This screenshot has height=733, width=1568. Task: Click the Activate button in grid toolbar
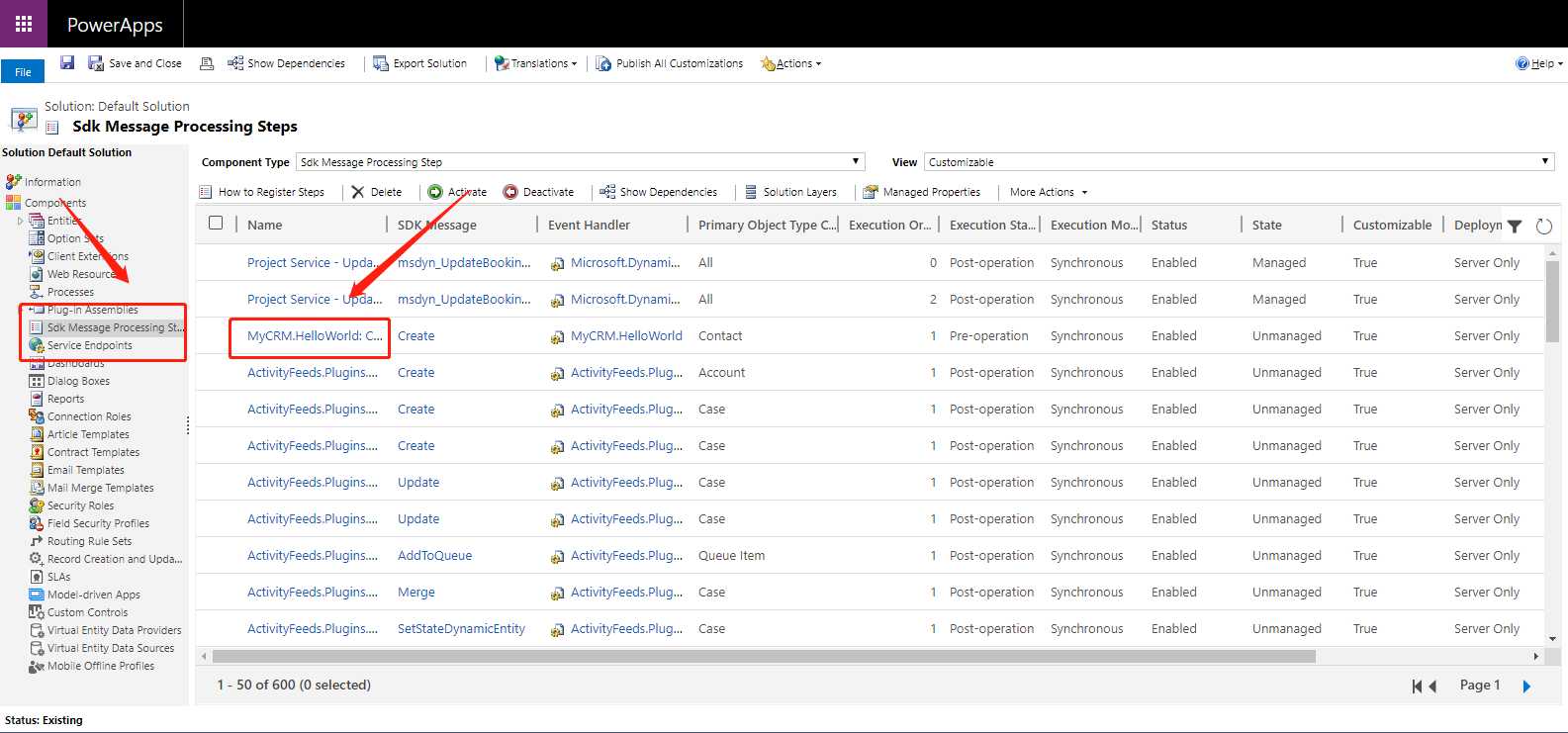click(x=457, y=192)
